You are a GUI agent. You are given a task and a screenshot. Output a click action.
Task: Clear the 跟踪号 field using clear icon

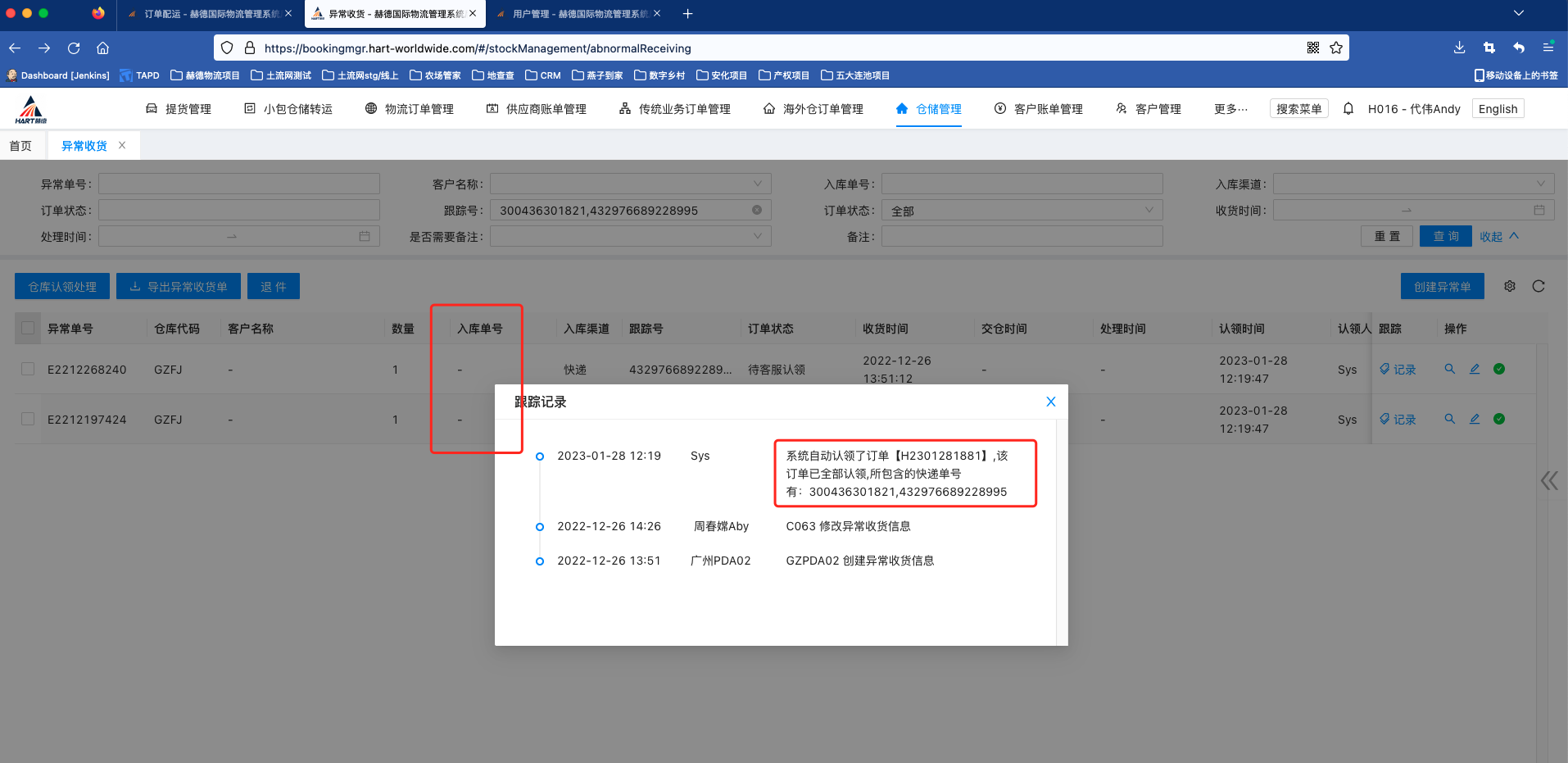[x=756, y=210]
